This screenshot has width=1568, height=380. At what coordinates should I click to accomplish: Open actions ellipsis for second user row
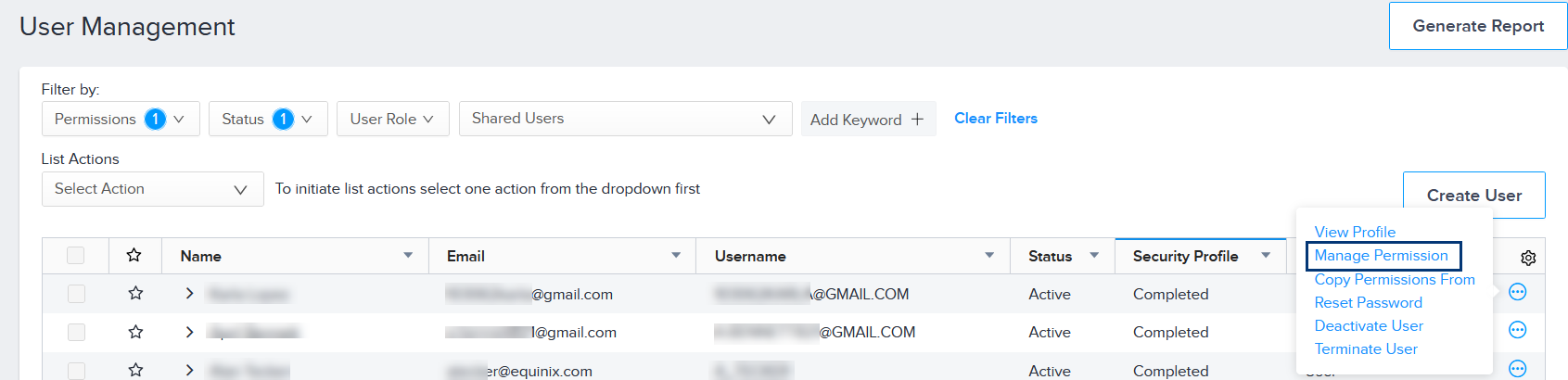pyautogui.click(x=1517, y=330)
